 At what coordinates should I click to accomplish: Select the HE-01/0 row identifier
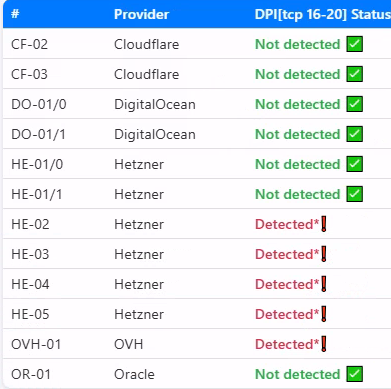pos(37,164)
